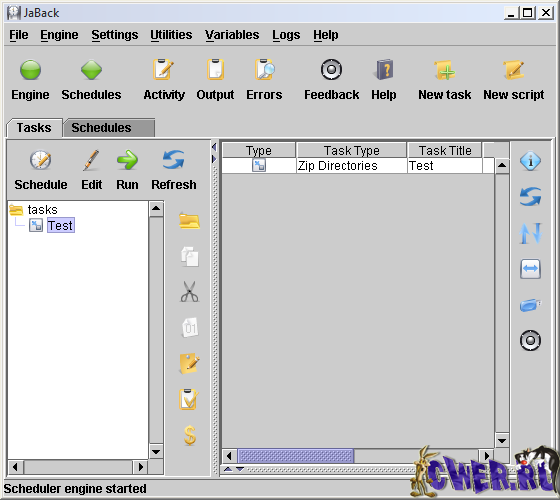Run the selected task
This screenshot has width=560, height=500.
[x=127, y=160]
